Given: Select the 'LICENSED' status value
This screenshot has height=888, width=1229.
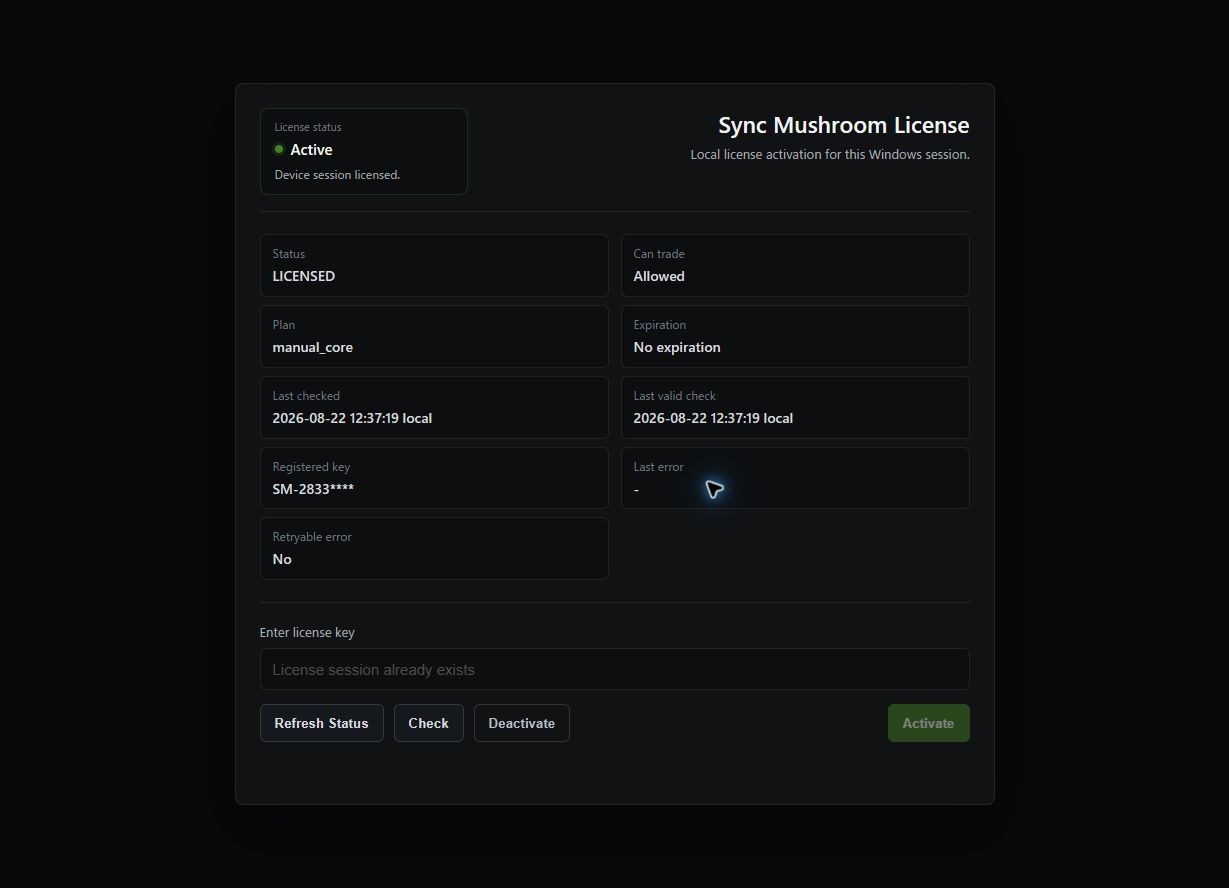Looking at the screenshot, I should click(x=303, y=276).
